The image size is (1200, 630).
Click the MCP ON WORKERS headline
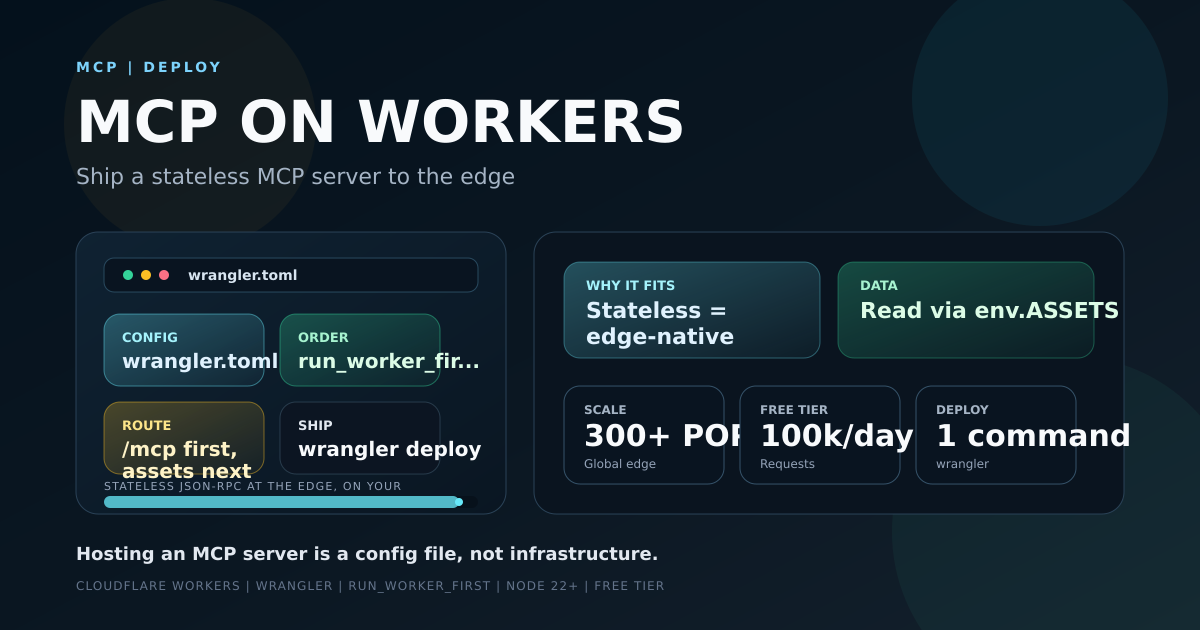point(380,122)
